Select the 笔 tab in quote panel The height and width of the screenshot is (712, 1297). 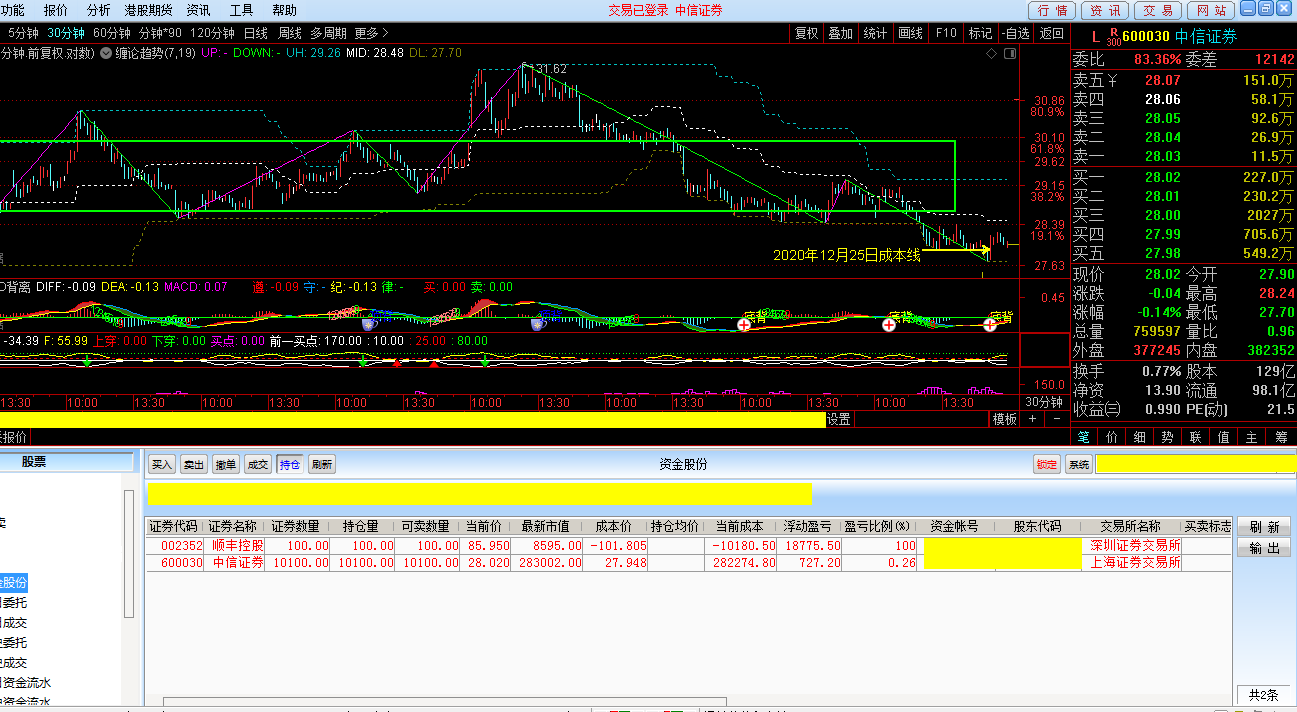(1085, 437)
